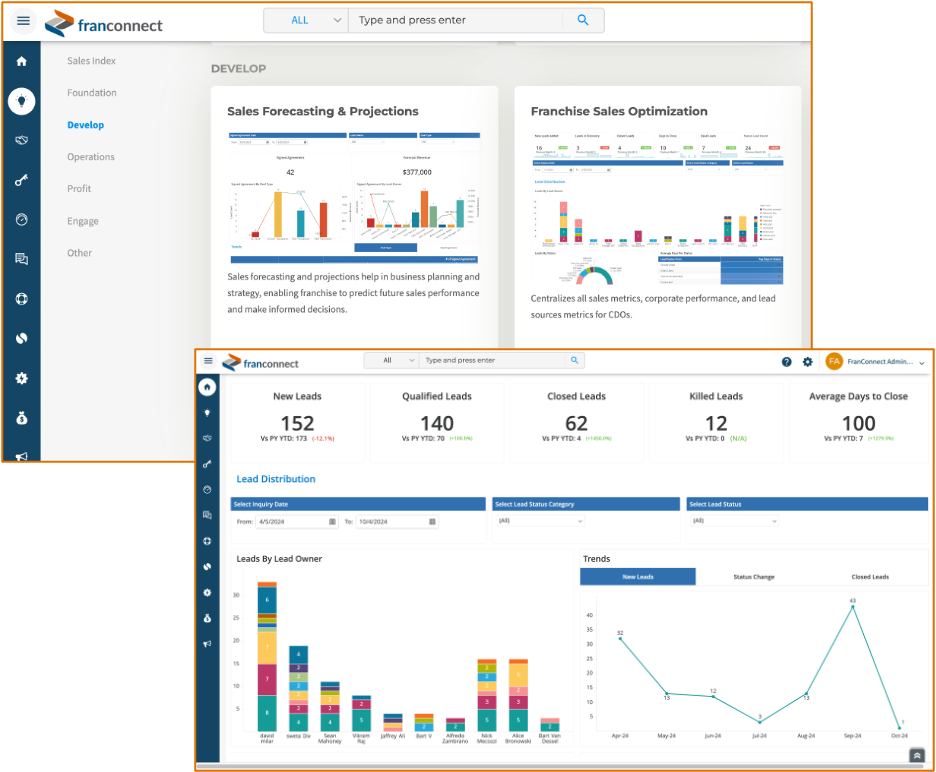Select lightbulb icon in back window sidebar
Screen dimensions: 936x772
pos(21,101)
